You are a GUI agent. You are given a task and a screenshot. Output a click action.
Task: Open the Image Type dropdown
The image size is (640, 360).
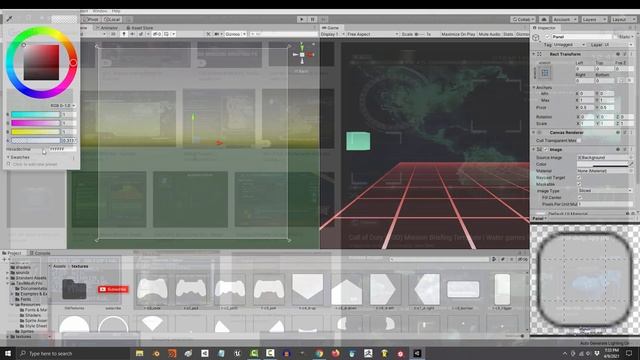[605, 191]
